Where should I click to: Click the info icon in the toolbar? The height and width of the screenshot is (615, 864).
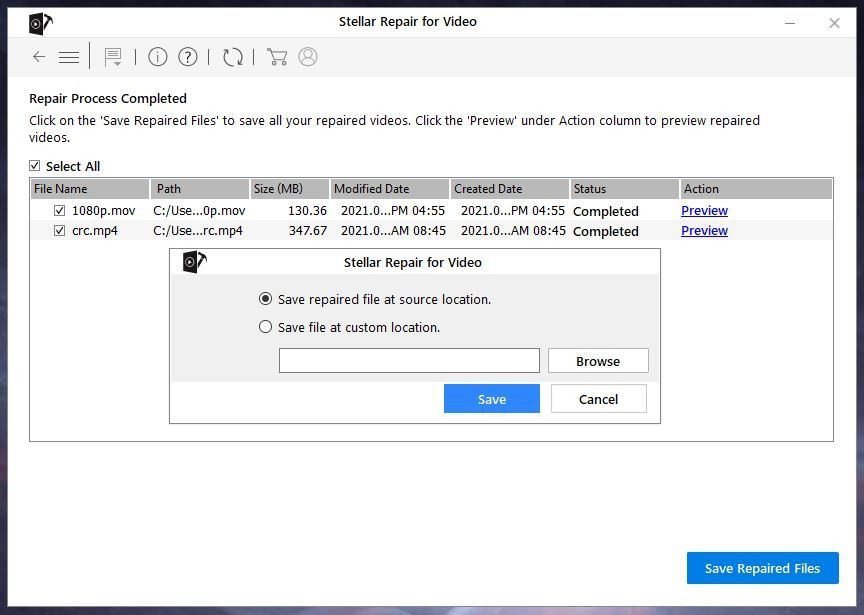pos(157,57)
